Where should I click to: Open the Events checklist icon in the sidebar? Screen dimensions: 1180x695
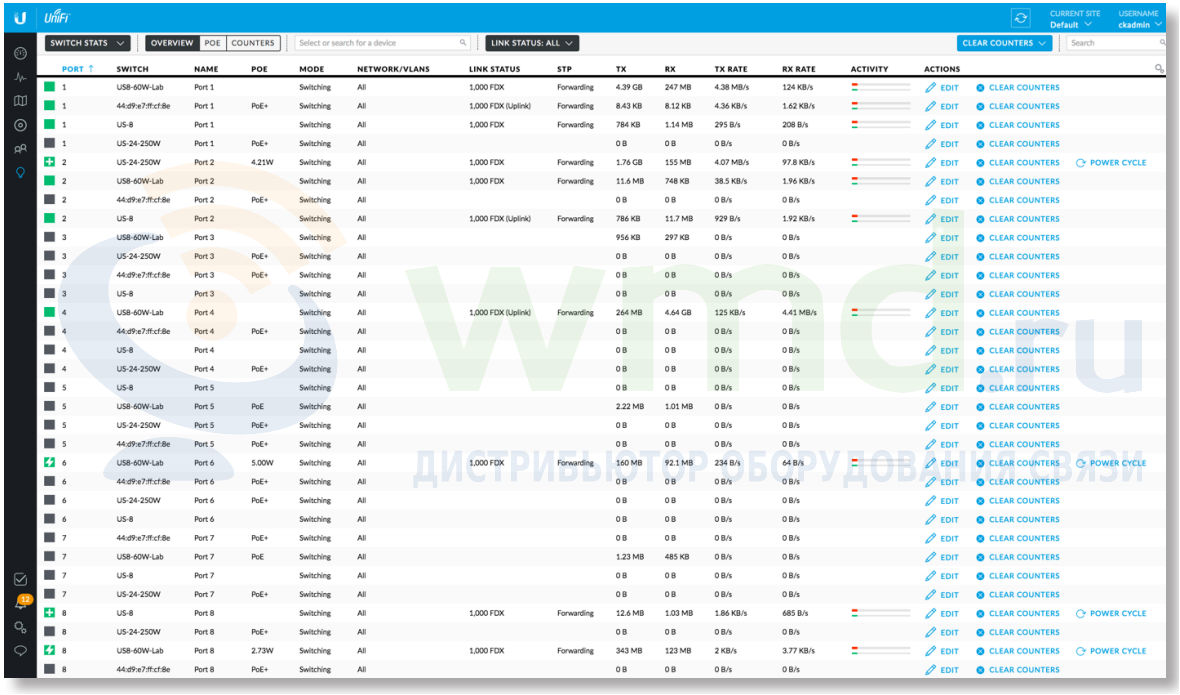[20, 579]
